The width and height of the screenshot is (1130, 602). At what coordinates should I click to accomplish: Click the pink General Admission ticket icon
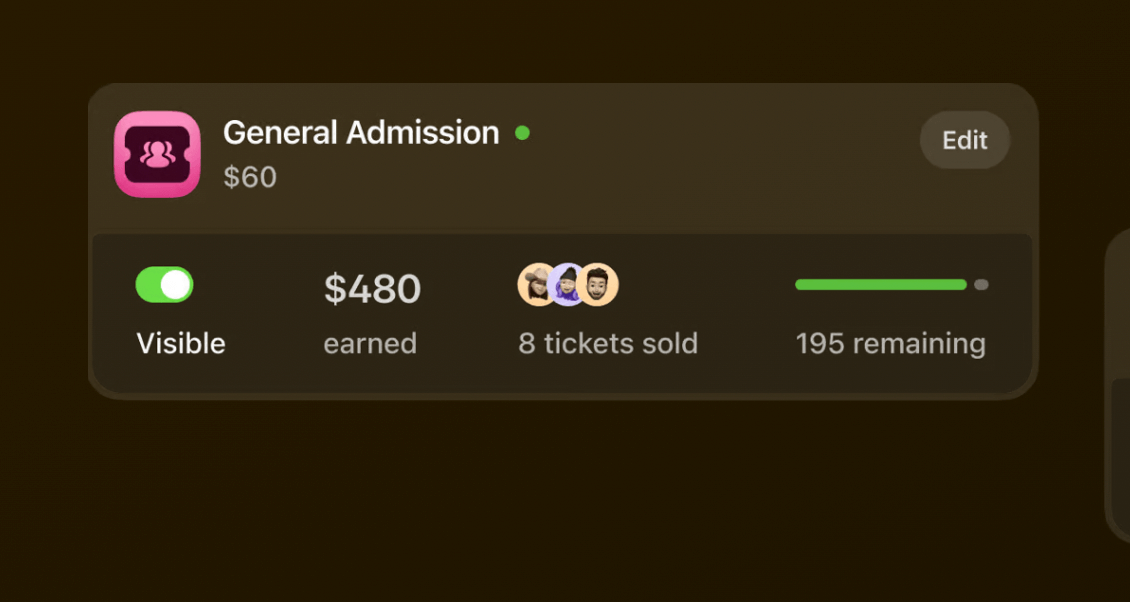[x=157, y=154]
